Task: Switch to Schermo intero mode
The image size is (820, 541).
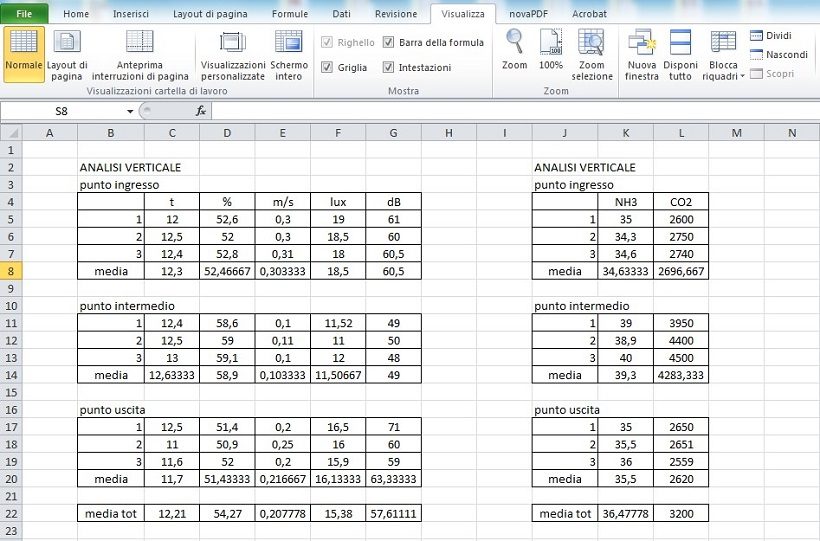Action: pyautogui.click(x=289, y=54)
